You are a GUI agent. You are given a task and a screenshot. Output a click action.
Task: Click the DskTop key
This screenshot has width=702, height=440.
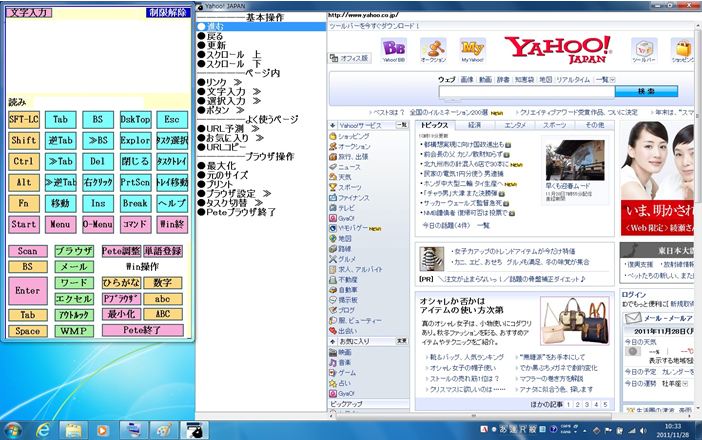point(135,120)
